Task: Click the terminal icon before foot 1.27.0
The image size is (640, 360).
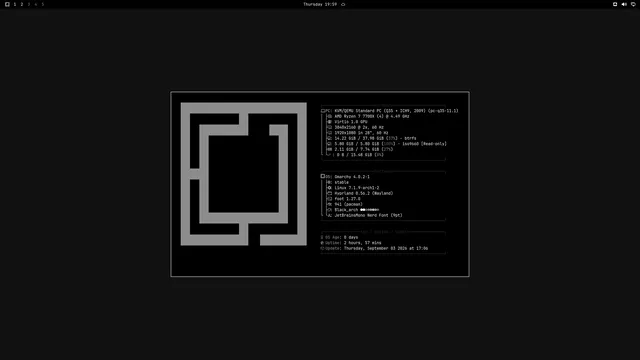Action: pos(330,199)
